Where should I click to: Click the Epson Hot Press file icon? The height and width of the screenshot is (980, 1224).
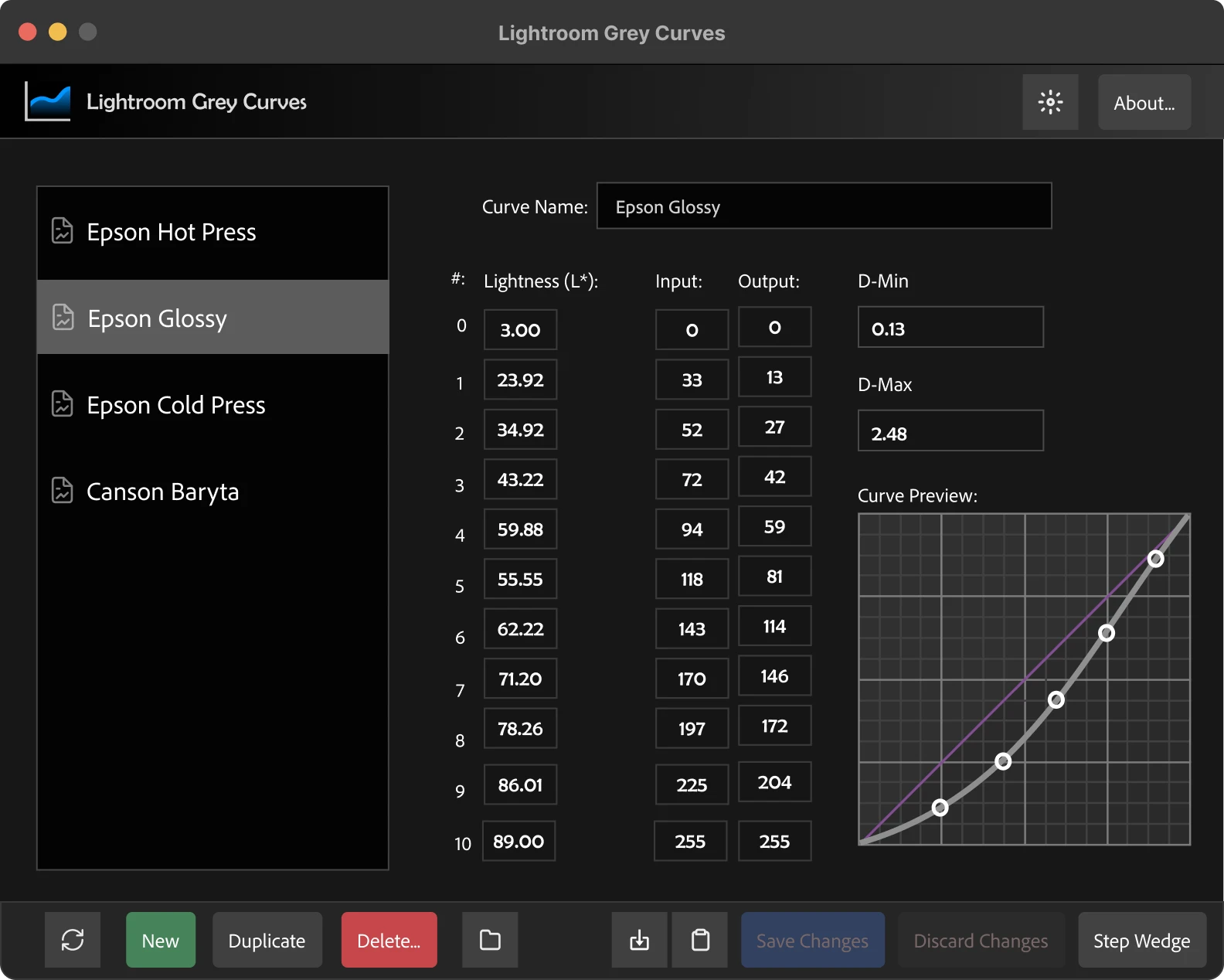coord(62,231)
